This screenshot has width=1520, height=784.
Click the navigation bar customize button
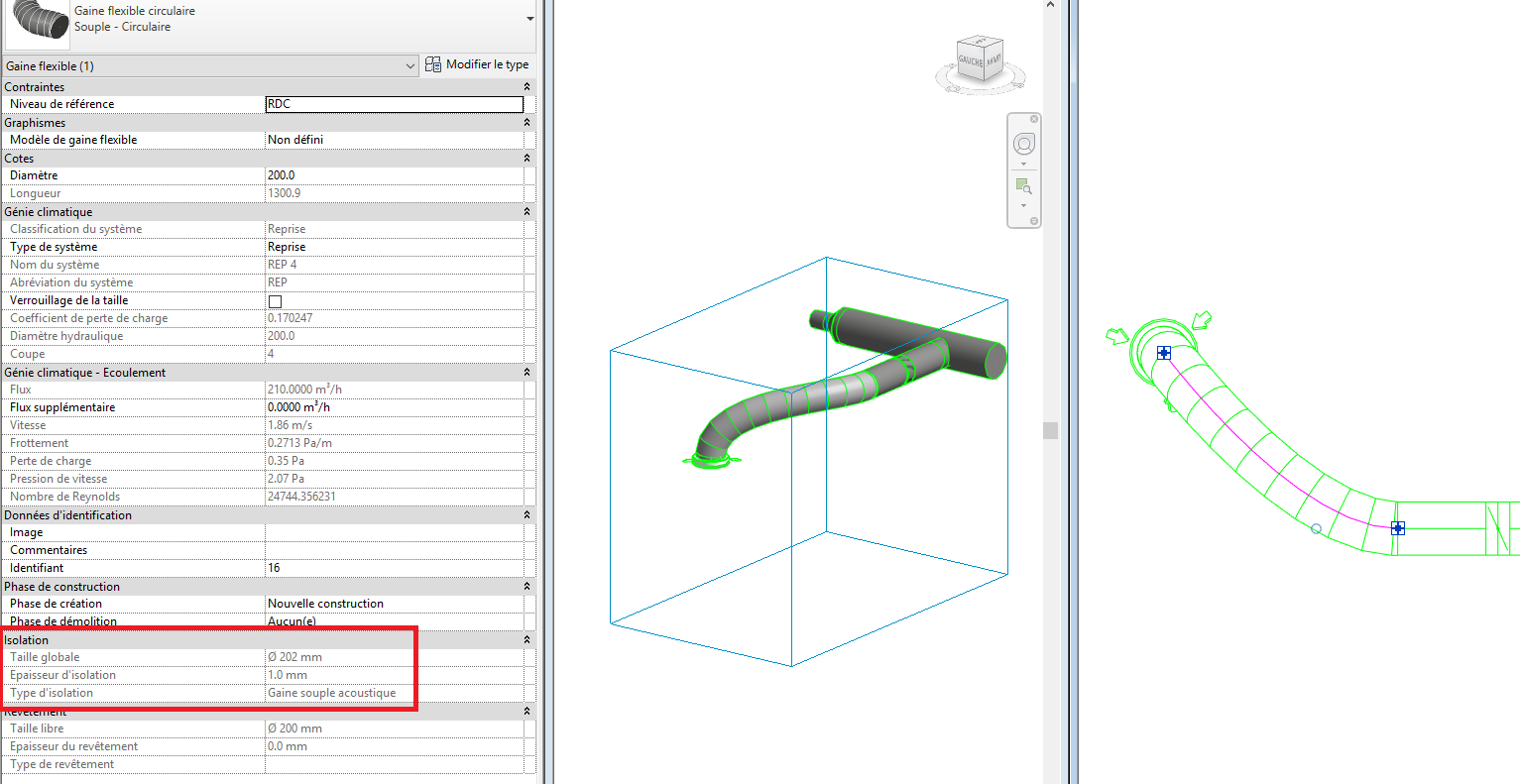tap(1034, 221)
